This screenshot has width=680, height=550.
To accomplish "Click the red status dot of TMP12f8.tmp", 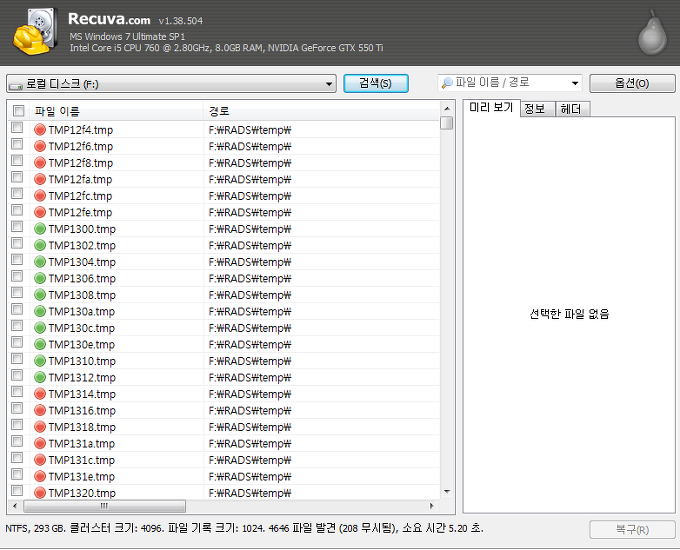I will 40,163.
